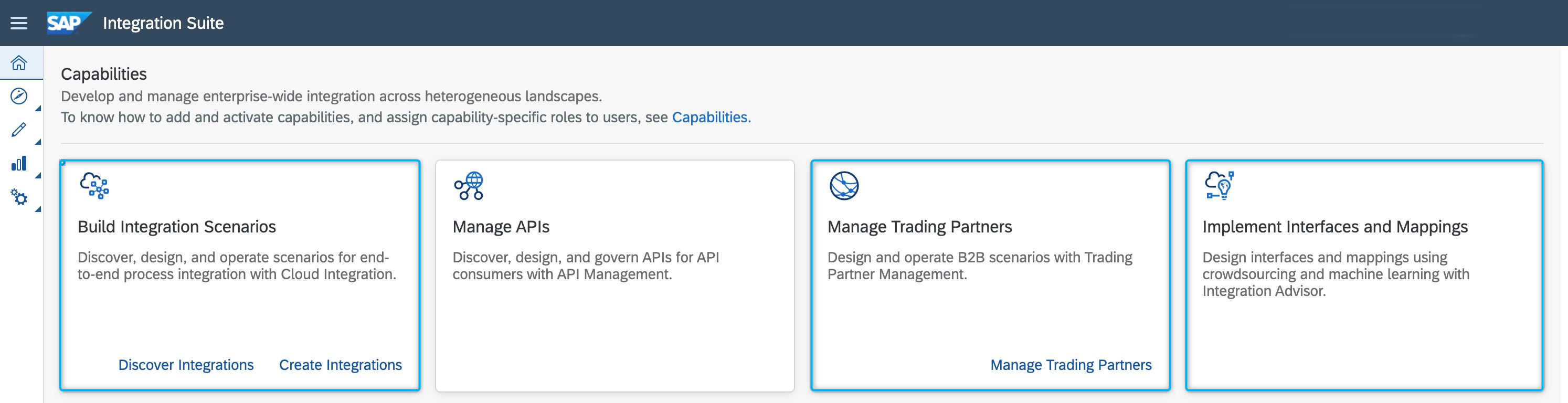The image size is (1568, 403).
Task: Click the Manage APIs globe network icon
Action: (x=469, y=186)
